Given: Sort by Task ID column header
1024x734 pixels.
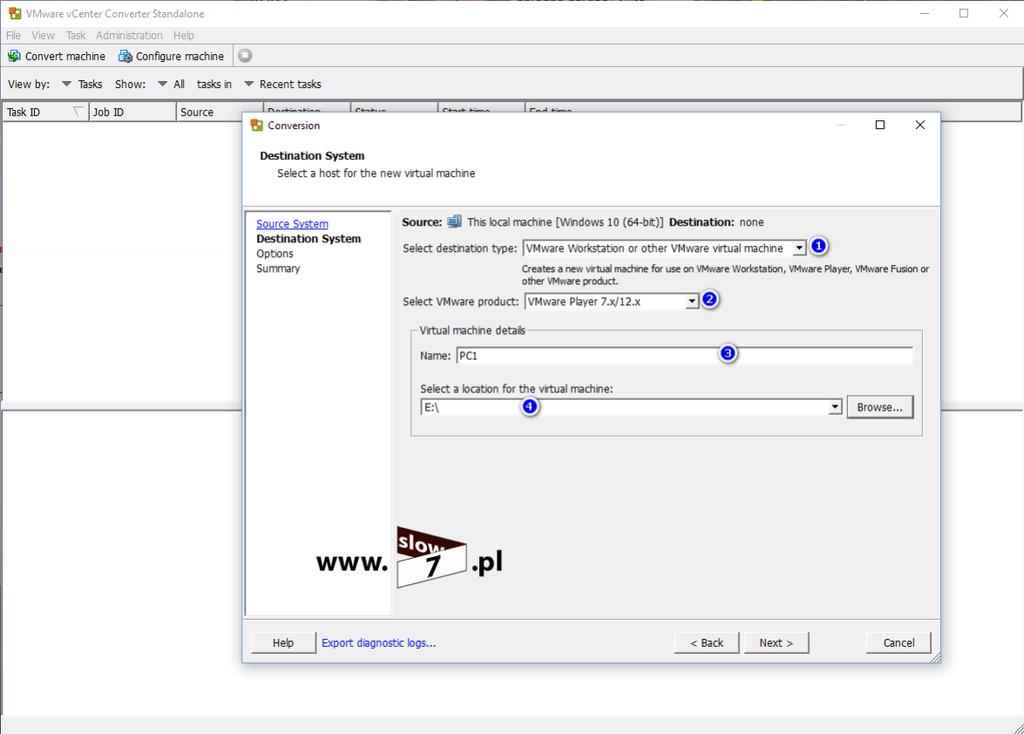Looking at the screenshot, I should coord(44,112).
